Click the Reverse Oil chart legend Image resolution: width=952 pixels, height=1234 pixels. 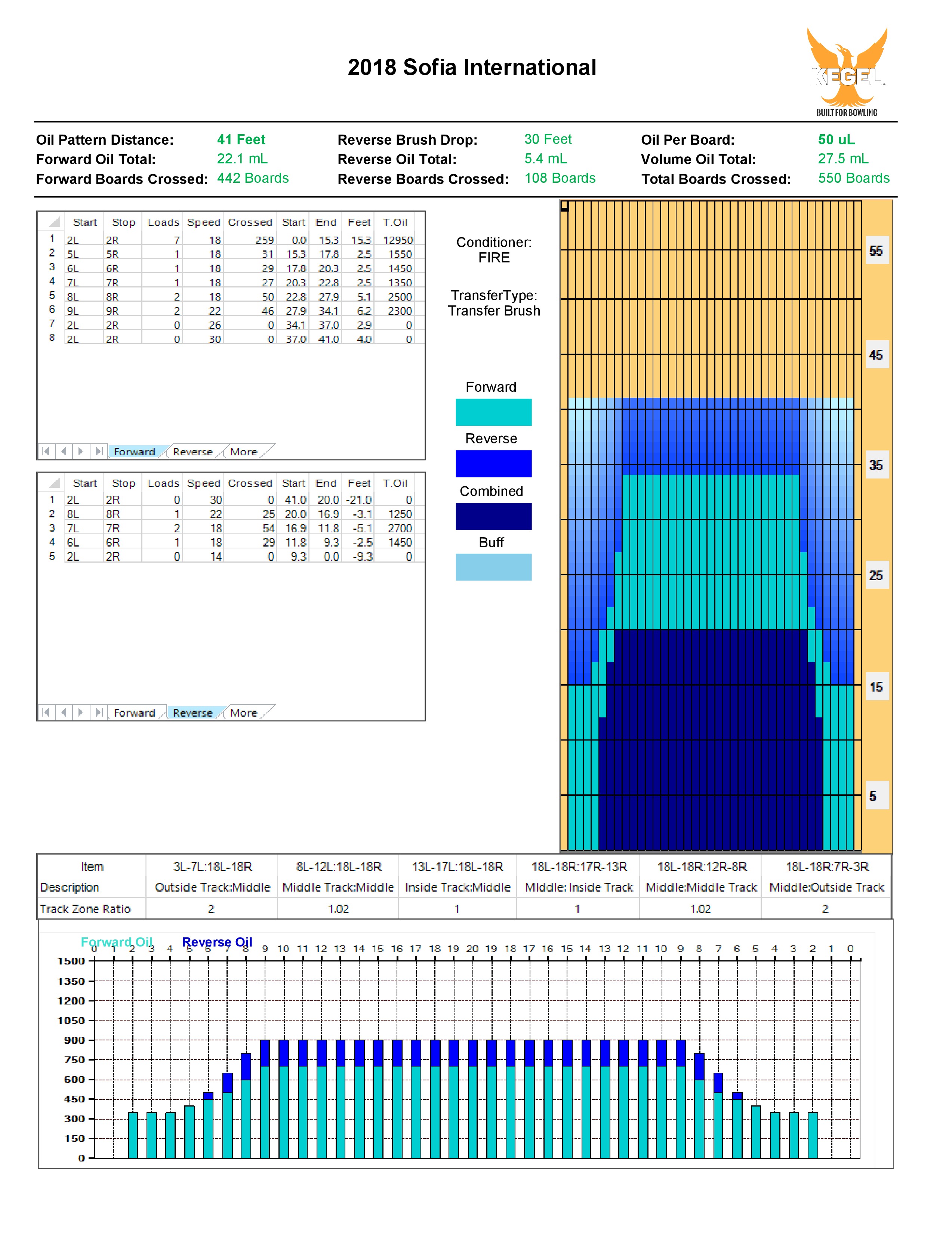[x=217, y=942]
